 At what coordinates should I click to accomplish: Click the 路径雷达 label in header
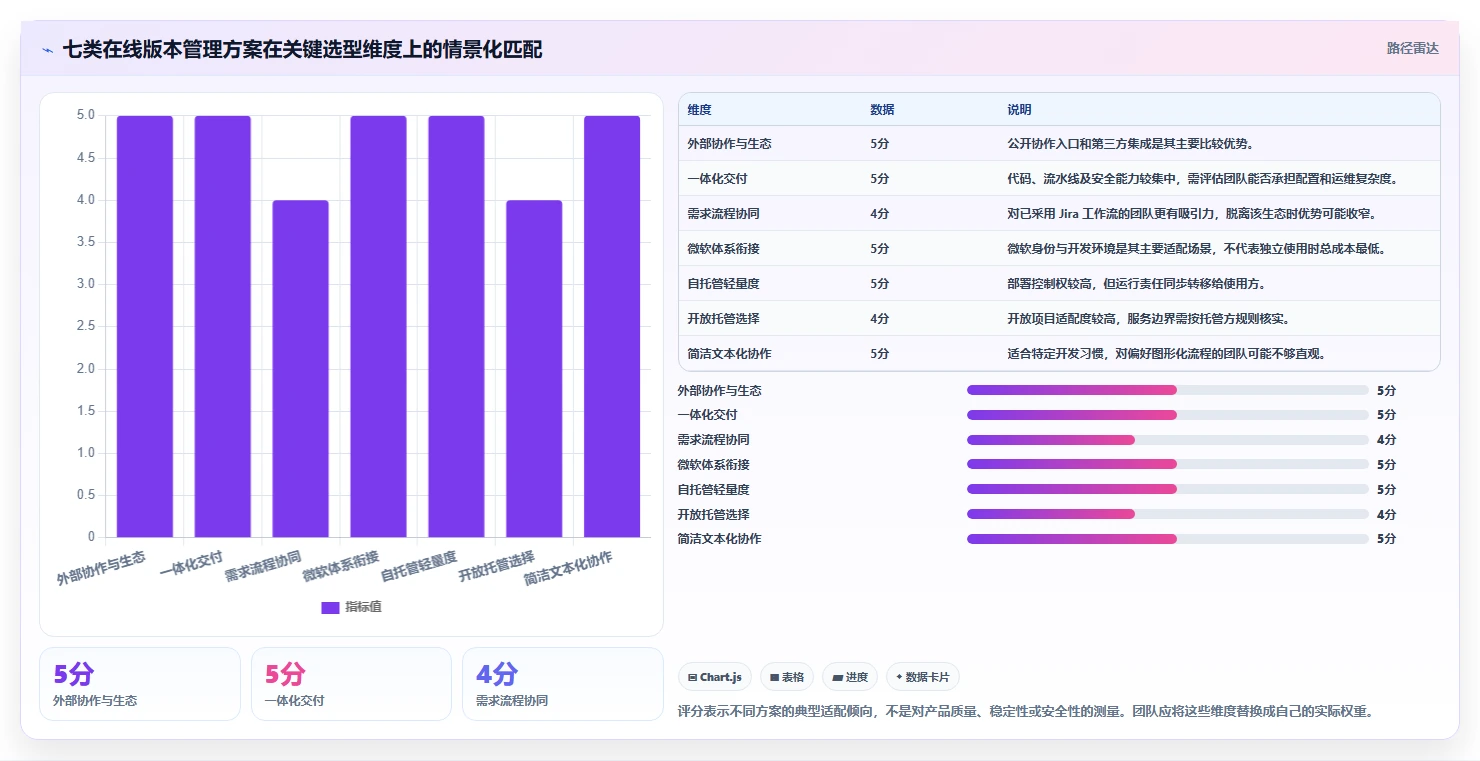click(1412, 48)
